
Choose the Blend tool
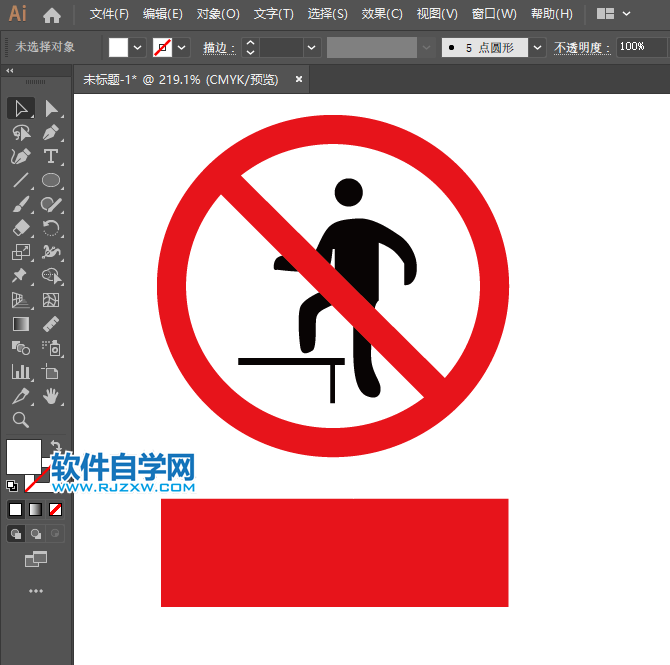point(21,348)
